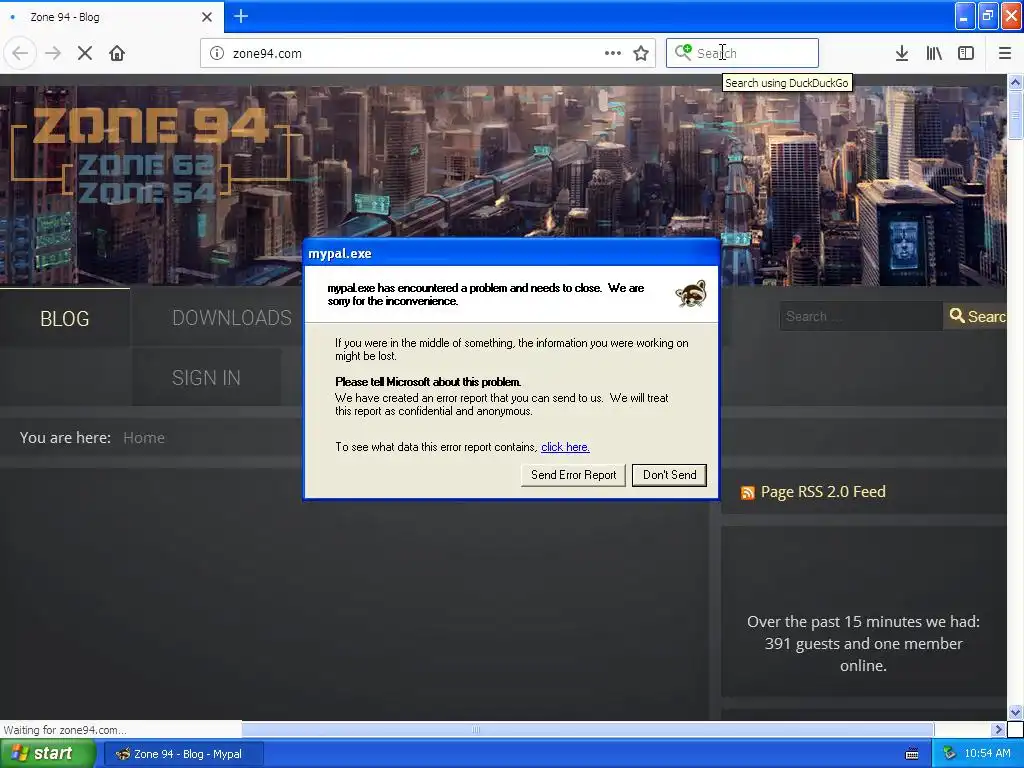Click the keyboard tray icon
The height and width of the screenshot is (768, 1024).
pyautogui.click(x=912, y=754)
